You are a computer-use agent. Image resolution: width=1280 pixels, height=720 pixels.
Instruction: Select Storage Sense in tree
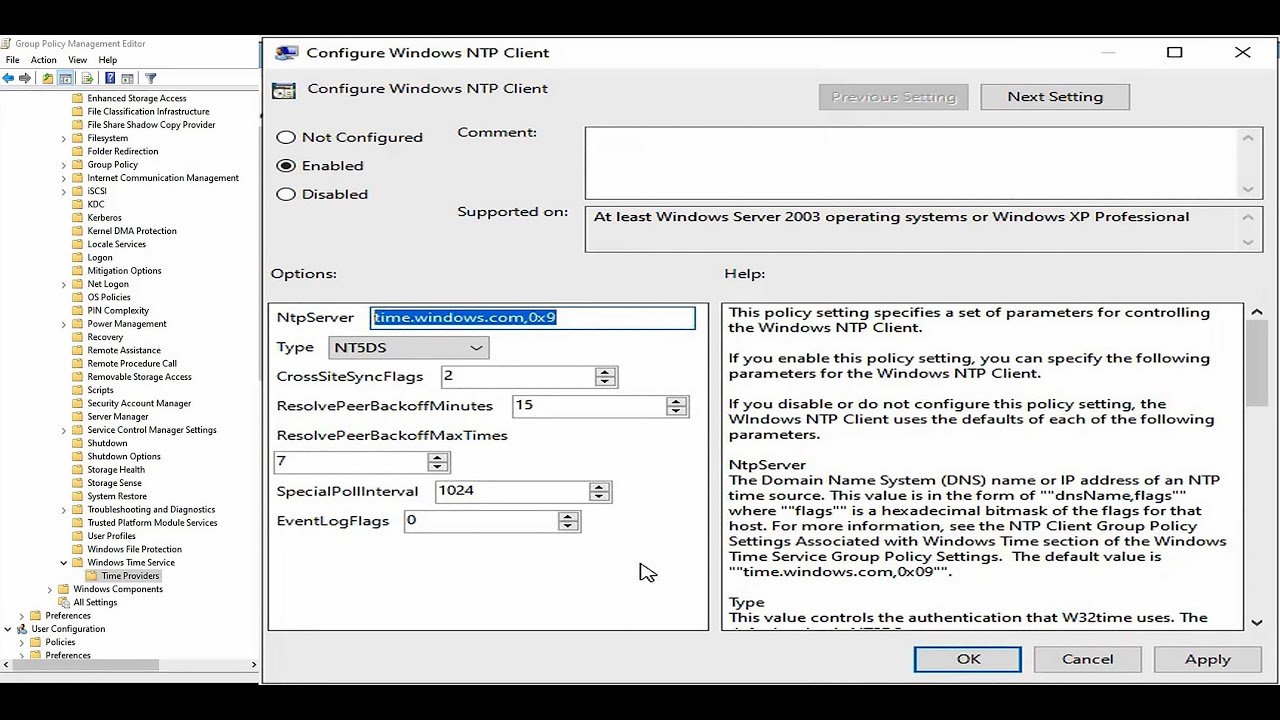click(x=114, y=483)
